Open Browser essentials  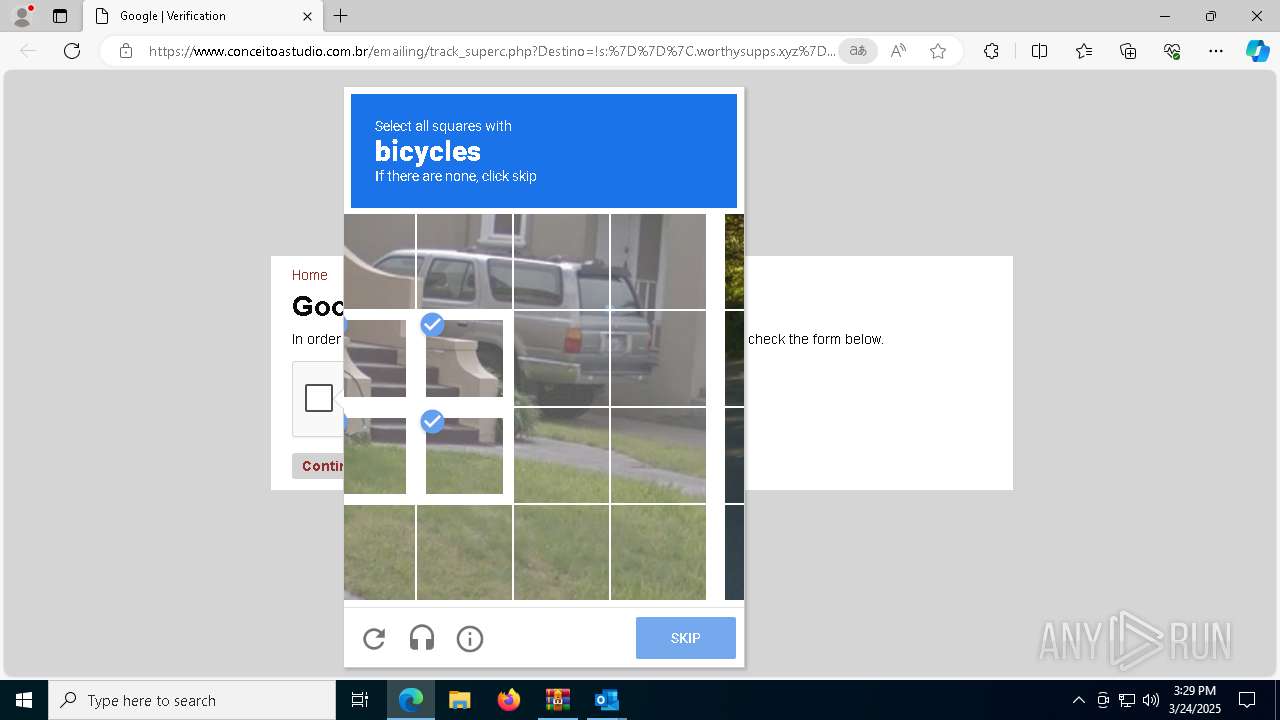1172,51
